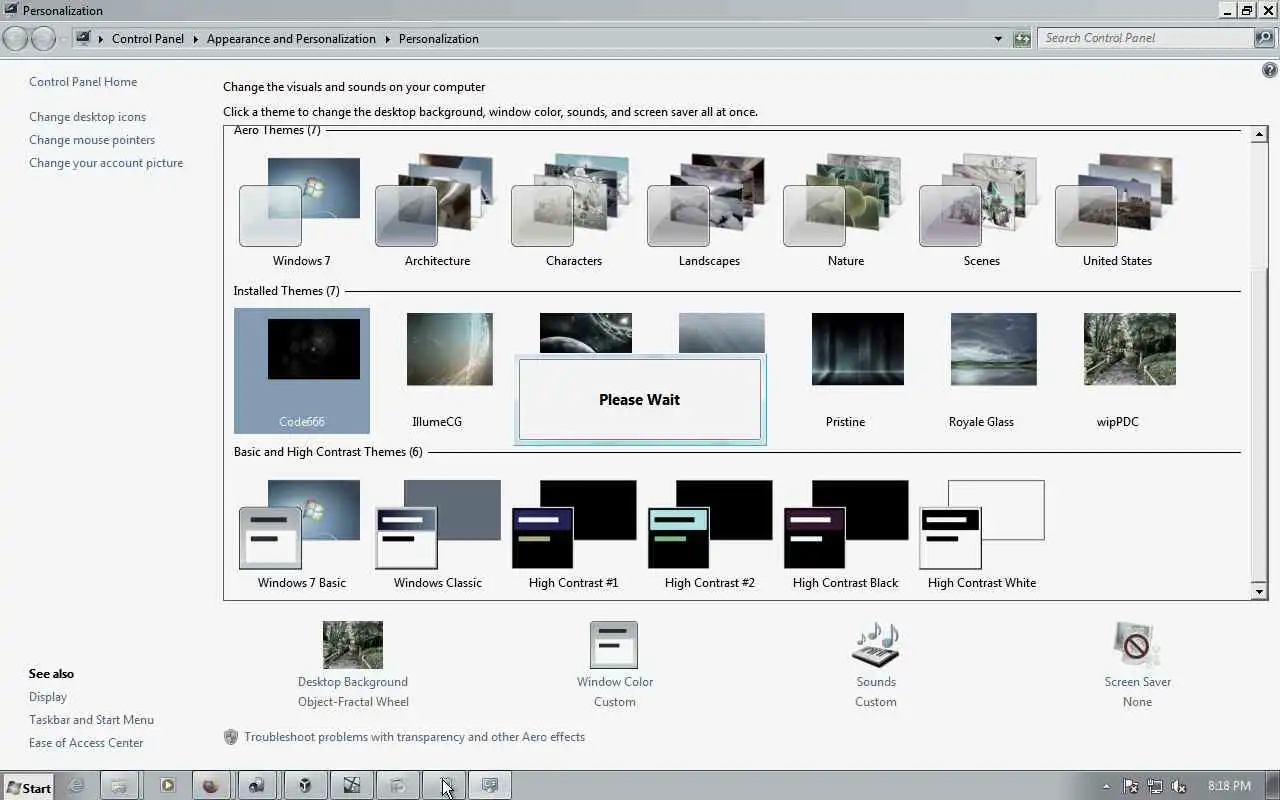Click the network tray icon
This screenshot has width=1280, height=800.
coord(1155,787)
